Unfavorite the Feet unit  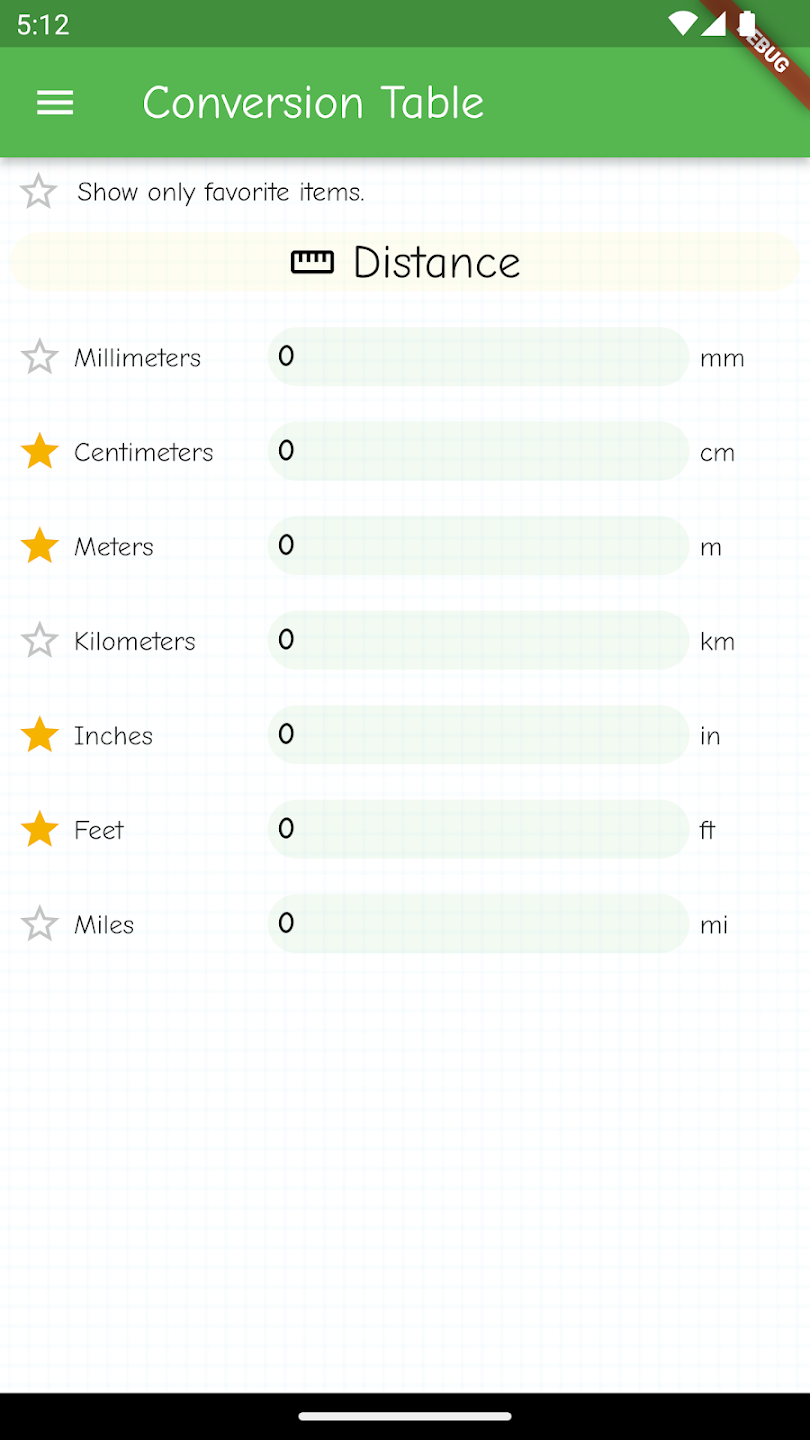[x=38, y=829]
